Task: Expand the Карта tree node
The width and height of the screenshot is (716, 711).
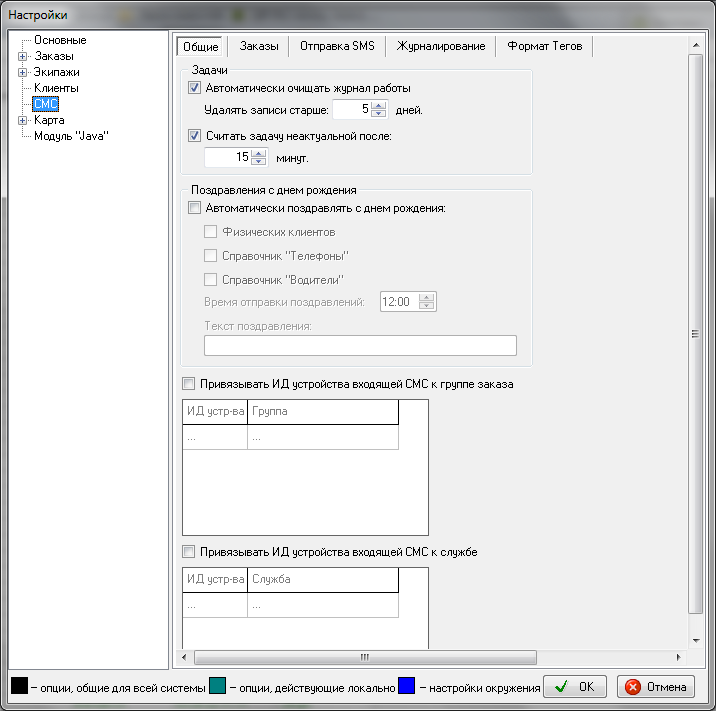Action: pos(23,120)
